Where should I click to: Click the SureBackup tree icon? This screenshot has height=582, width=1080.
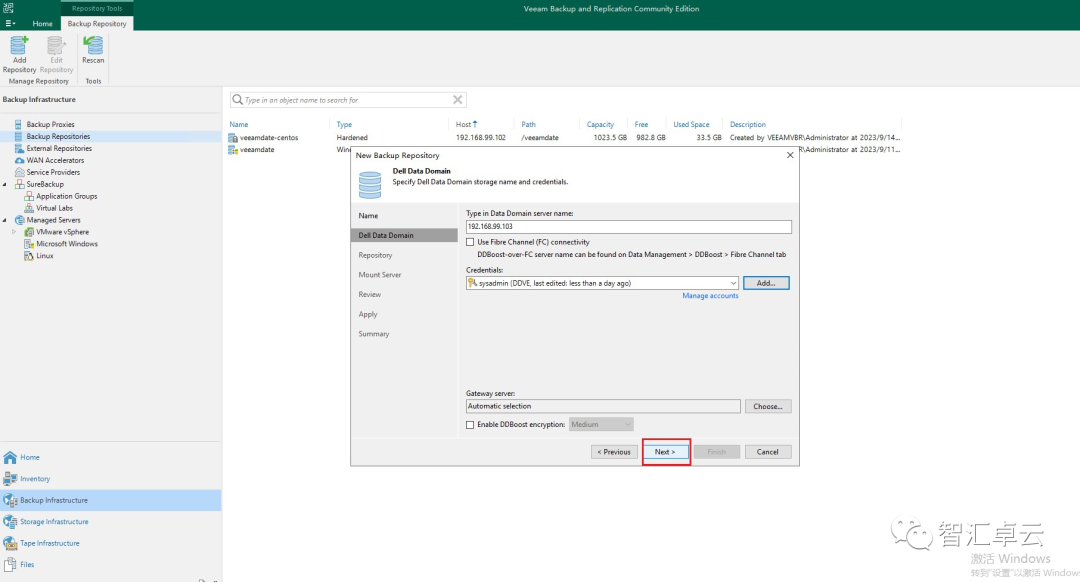pyautogui.click(x=19, y=184)
